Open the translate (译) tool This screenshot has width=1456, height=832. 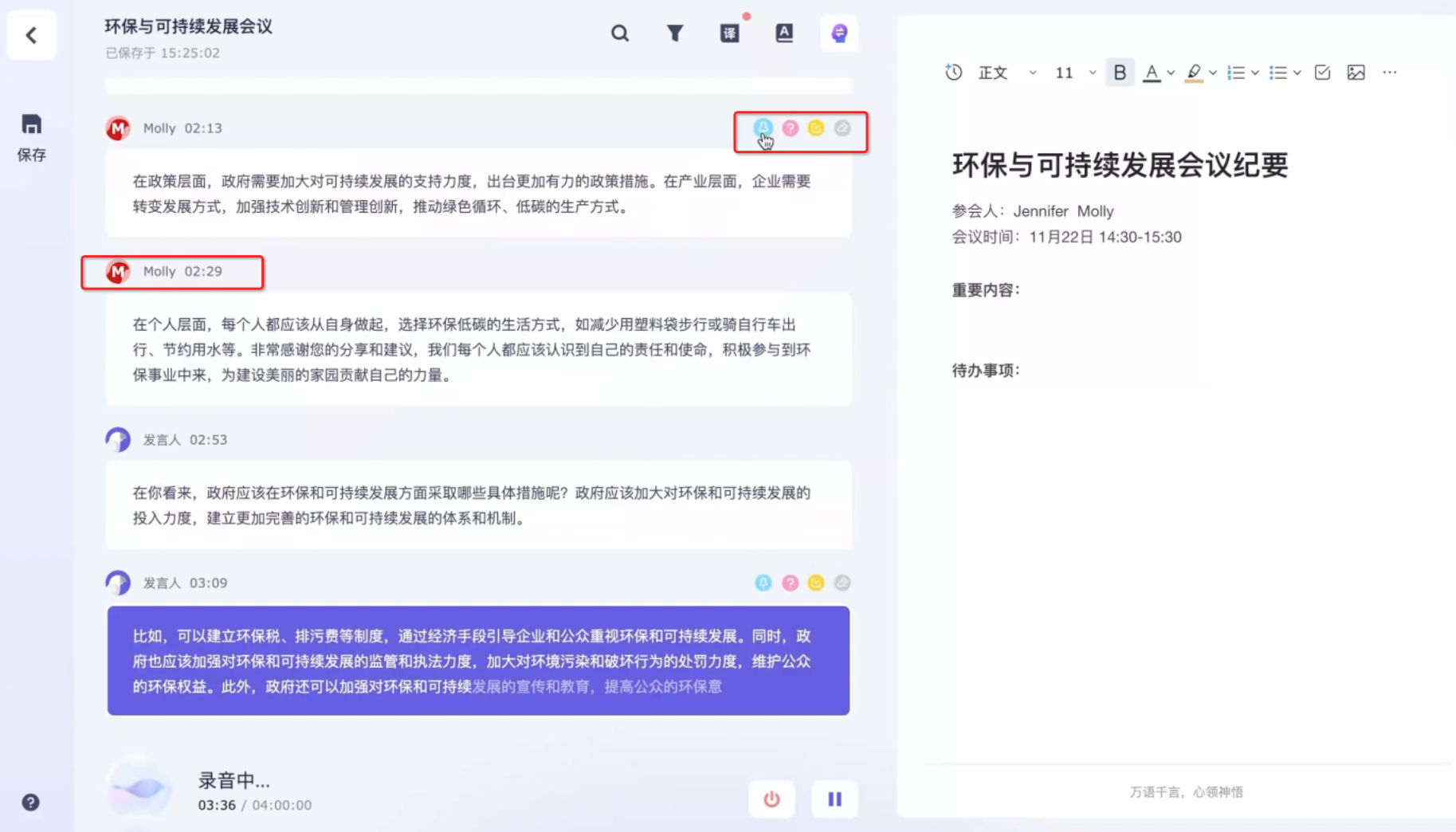point(729,33)
